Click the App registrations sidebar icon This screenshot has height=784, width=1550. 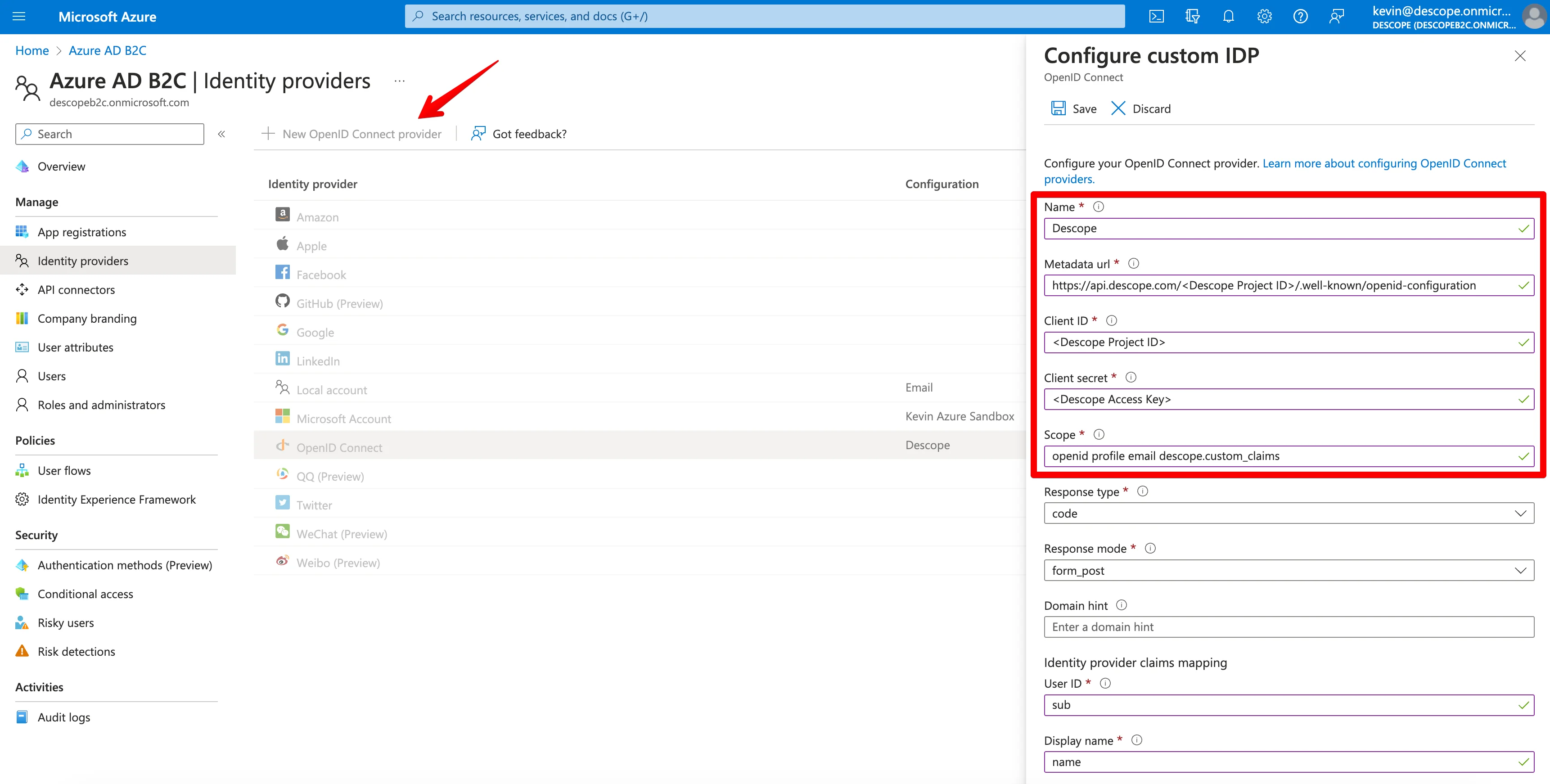point(22,230)
